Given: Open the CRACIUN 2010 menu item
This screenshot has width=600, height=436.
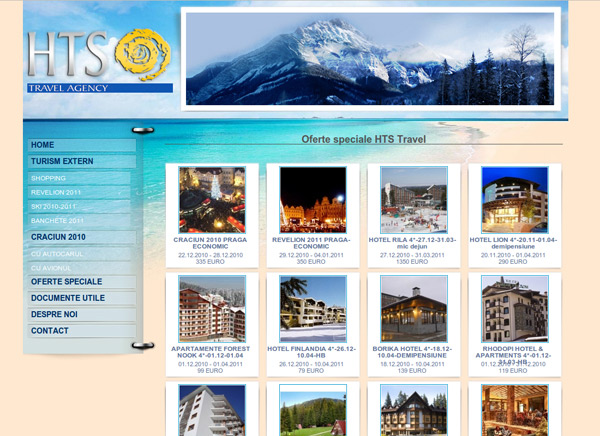Looking at the screenshot, I should [x=82, y=237].
